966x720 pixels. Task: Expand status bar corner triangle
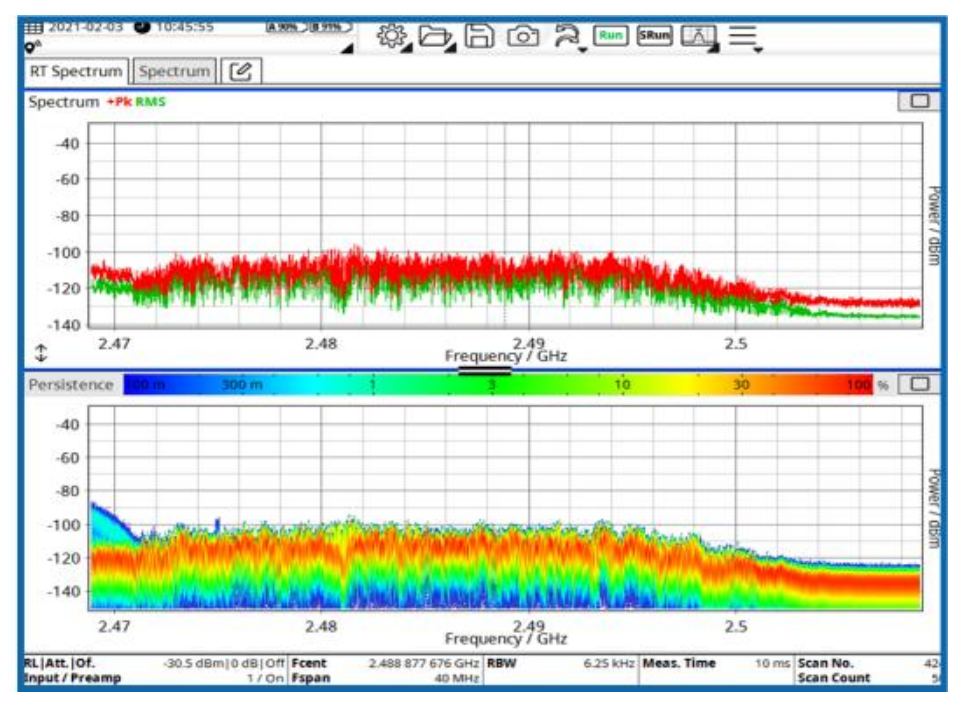347,48
